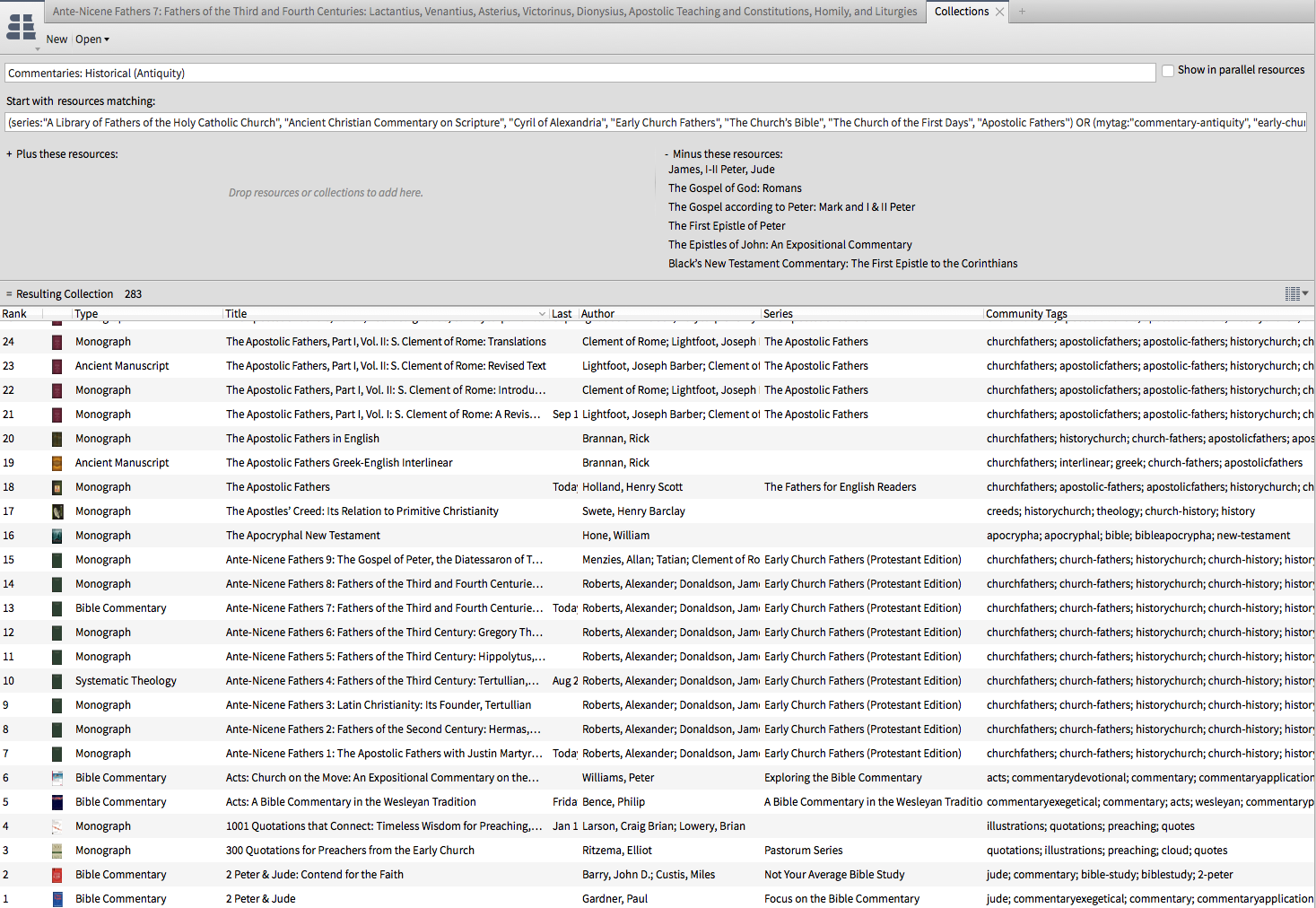This screenshot has width=1316, height=908.
Task: Click book cover icon for 2 Peter & Jude
Action: pyautogui.click(x=57, y=899)
